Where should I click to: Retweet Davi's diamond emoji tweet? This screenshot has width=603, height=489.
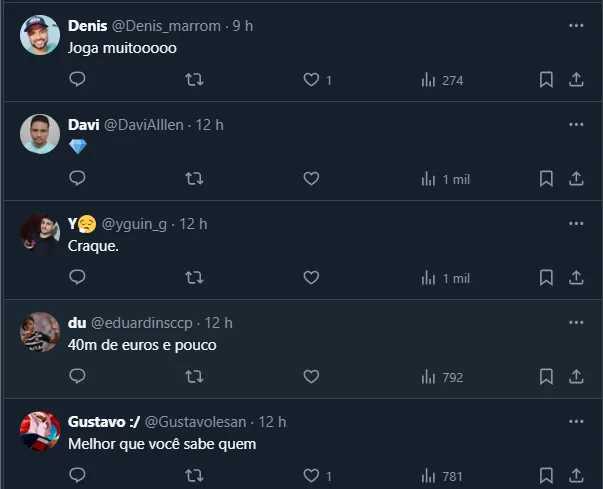coord(195,179)
